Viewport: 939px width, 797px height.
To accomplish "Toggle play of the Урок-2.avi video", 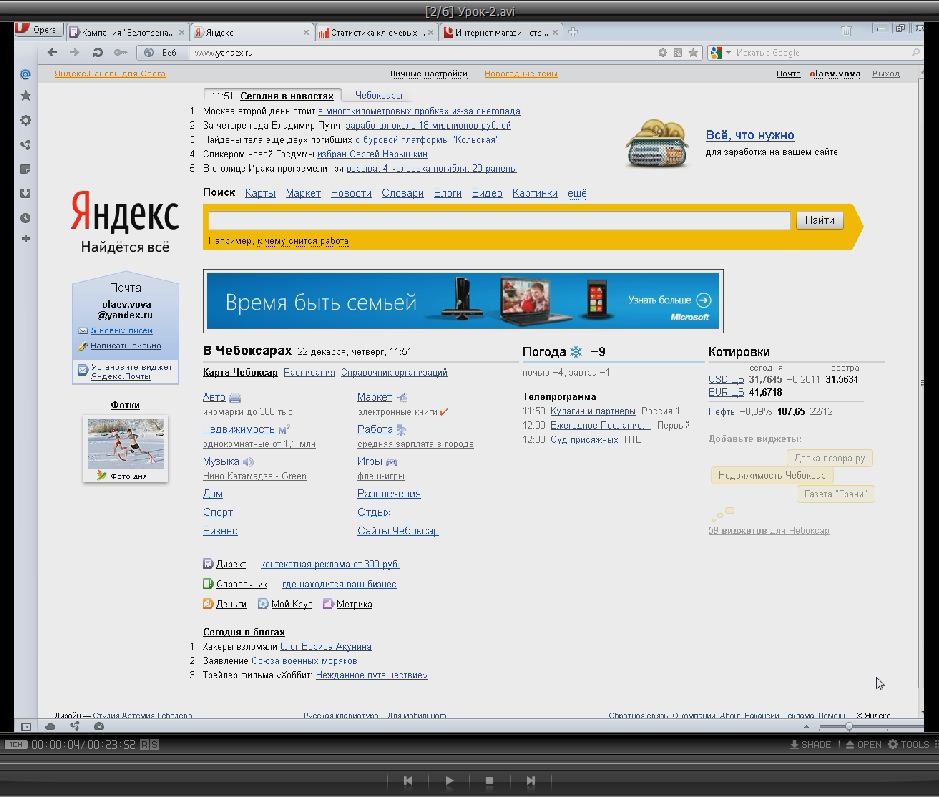I will point(449,780).
